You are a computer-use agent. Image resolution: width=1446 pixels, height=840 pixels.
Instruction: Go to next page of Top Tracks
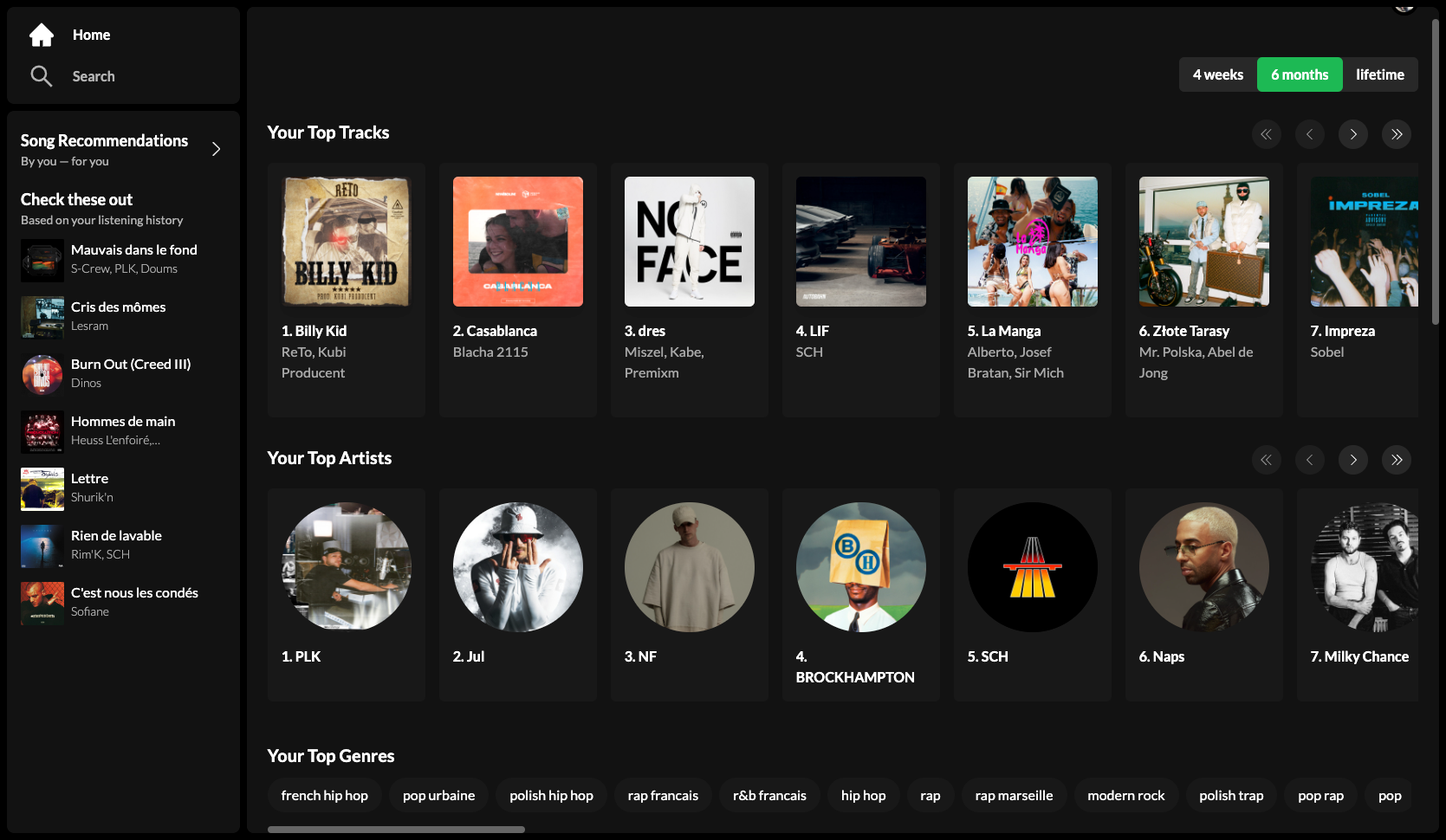1352,134
